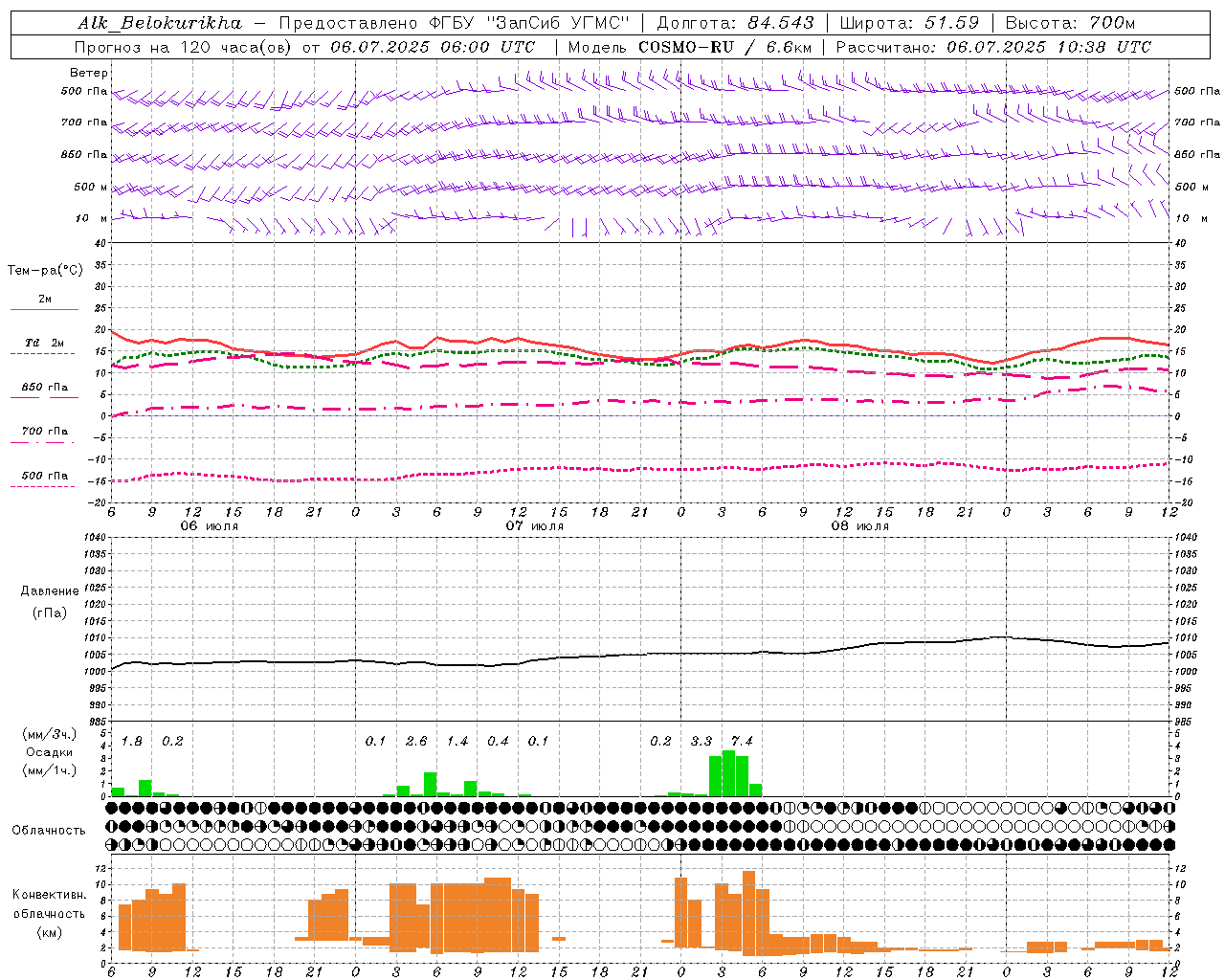Viewport: 1225px width, 980px height.
Task: Click the forecast start time 06.07.2025 06:00 UTC
Action: pos(433,47)
